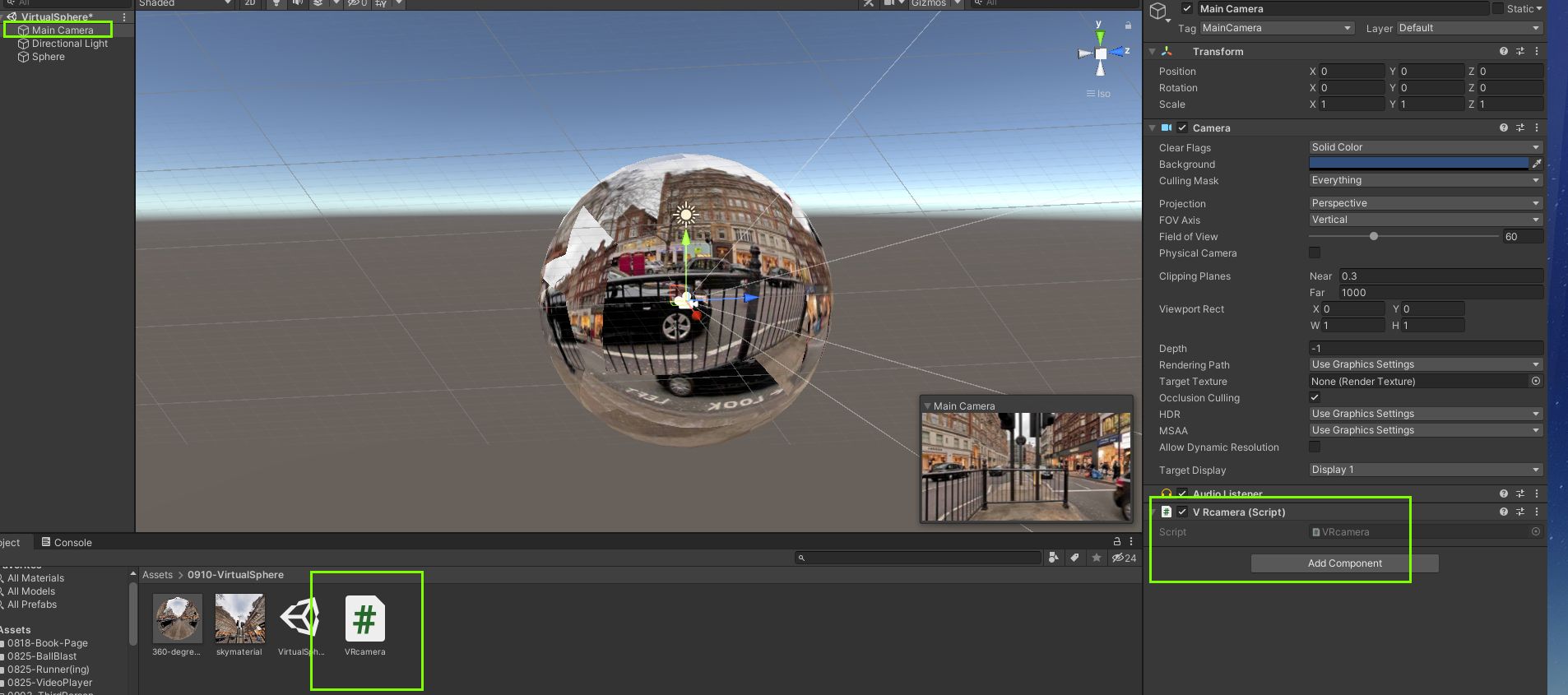Viewport: 1568px width, 695px height.
Task: Open Target Texture object picker circle
Action: (1536, 381)
